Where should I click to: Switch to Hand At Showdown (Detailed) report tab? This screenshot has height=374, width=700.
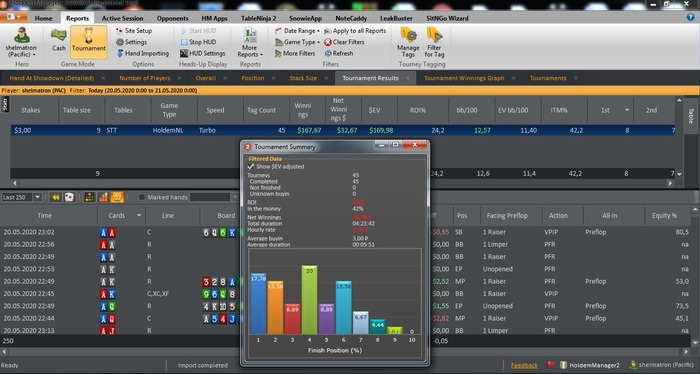pos(51,78)
